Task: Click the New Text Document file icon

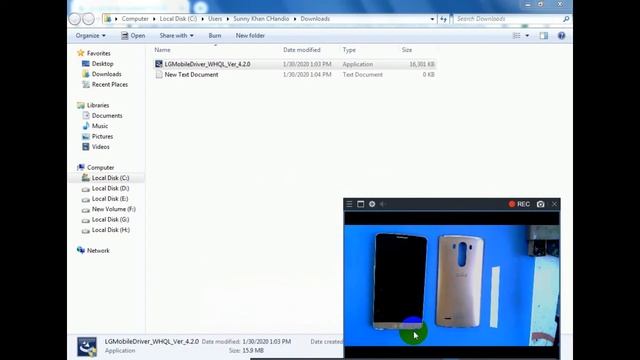Action: coord(159,75)
